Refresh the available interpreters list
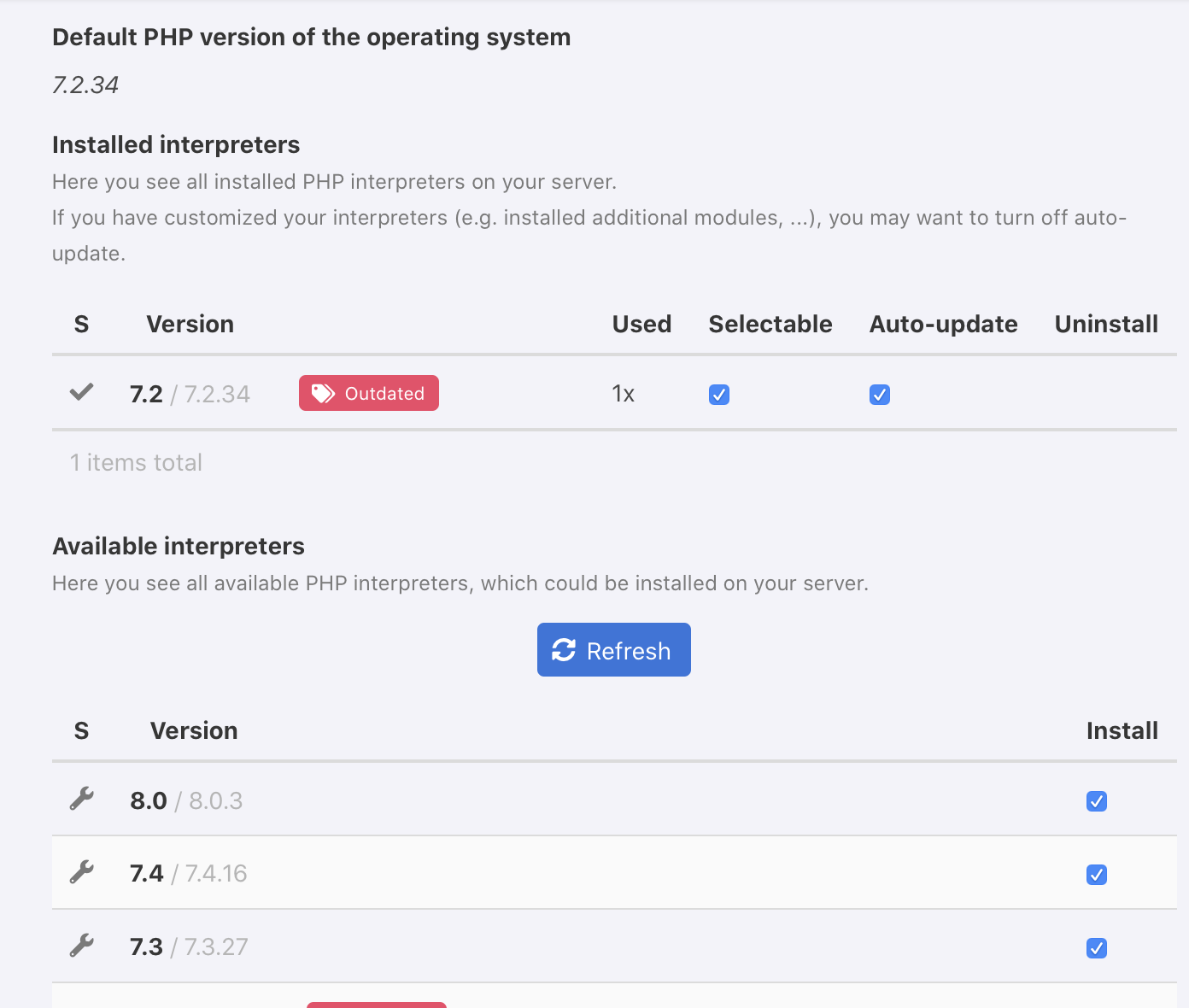1189x1008 pixels. (x=613, y=650)
